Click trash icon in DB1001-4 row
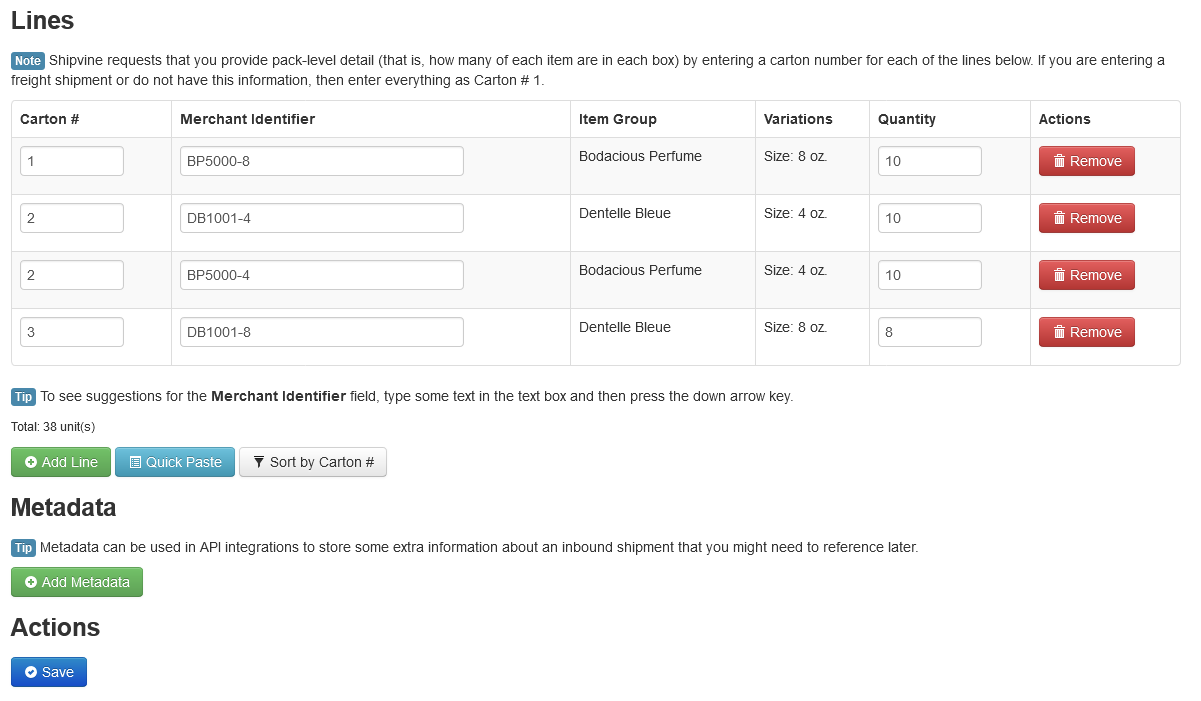The height and width of the screenshot is (701, 1201). (1059, 218)
